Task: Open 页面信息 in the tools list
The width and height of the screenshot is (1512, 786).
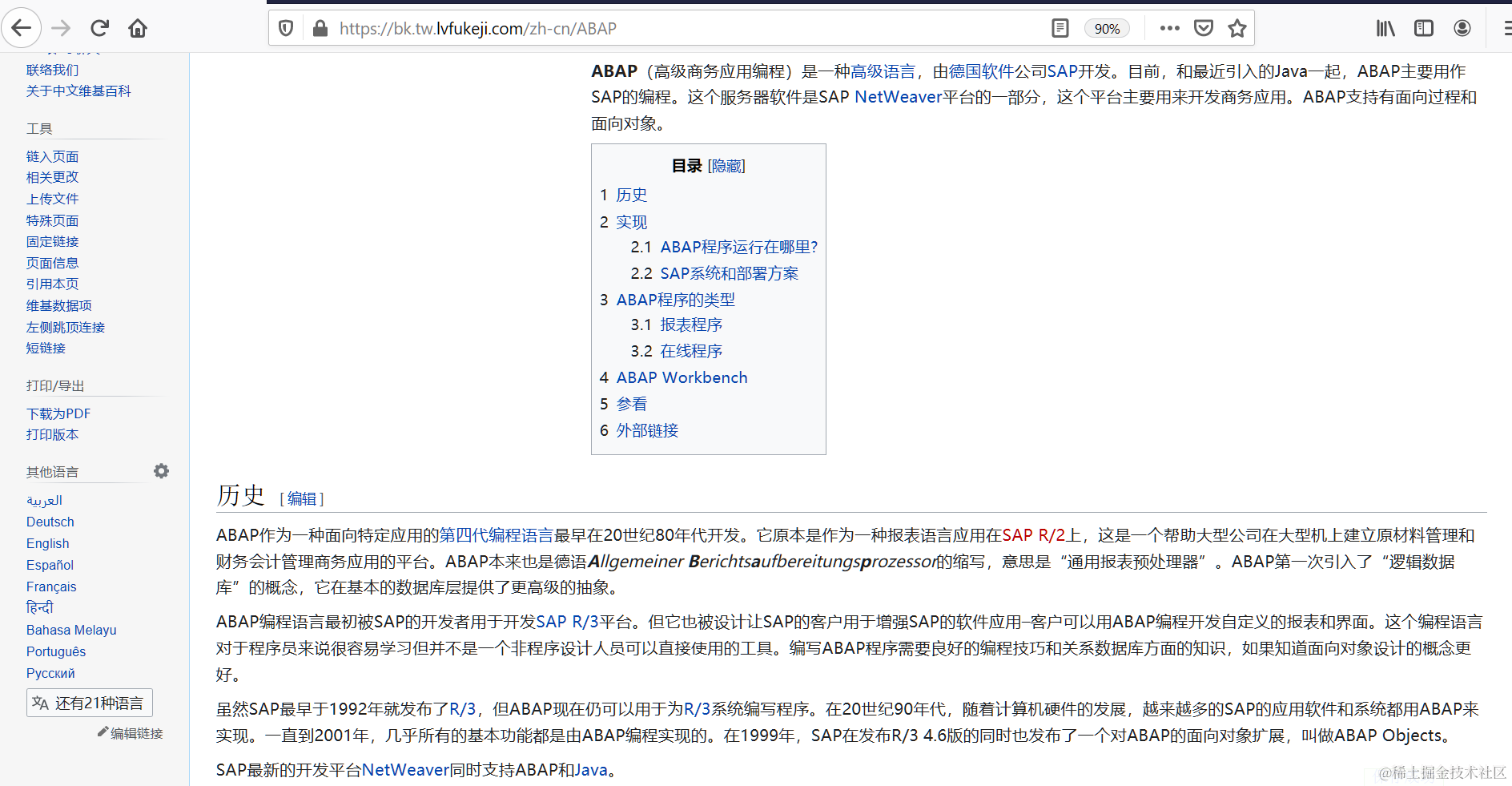Action: coord(53,263)
